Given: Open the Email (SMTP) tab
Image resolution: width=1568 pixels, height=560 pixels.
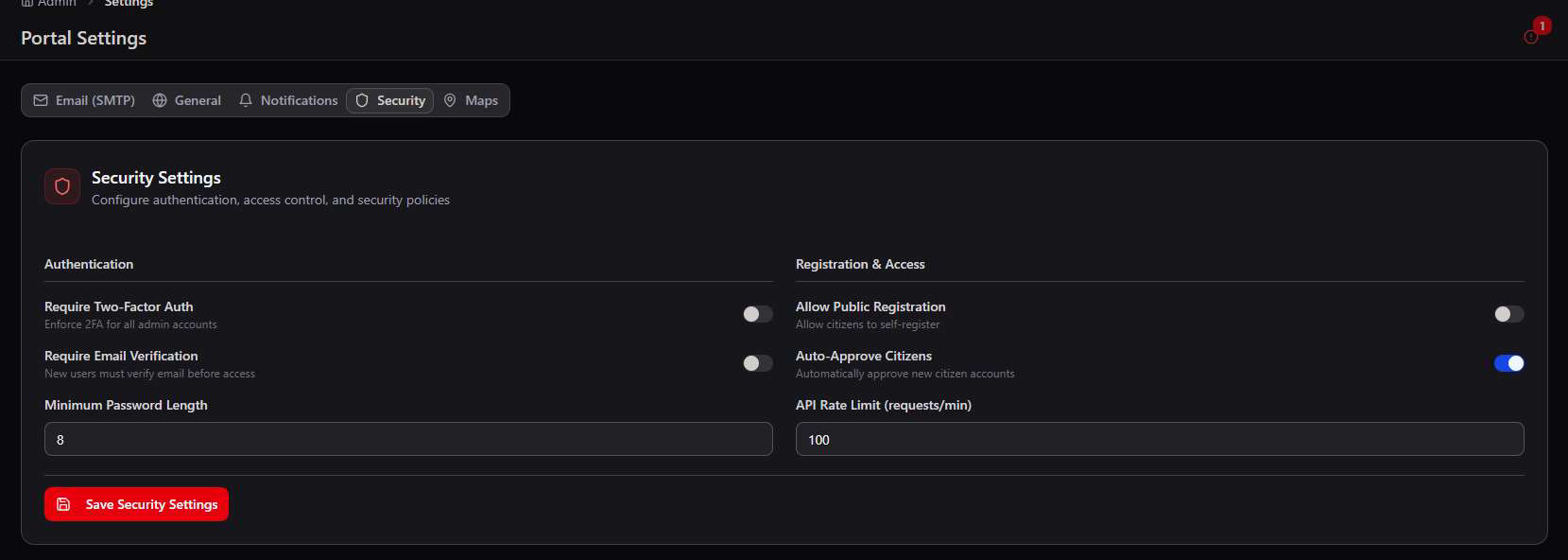Looking at the screenshot, I should point(84,100).
